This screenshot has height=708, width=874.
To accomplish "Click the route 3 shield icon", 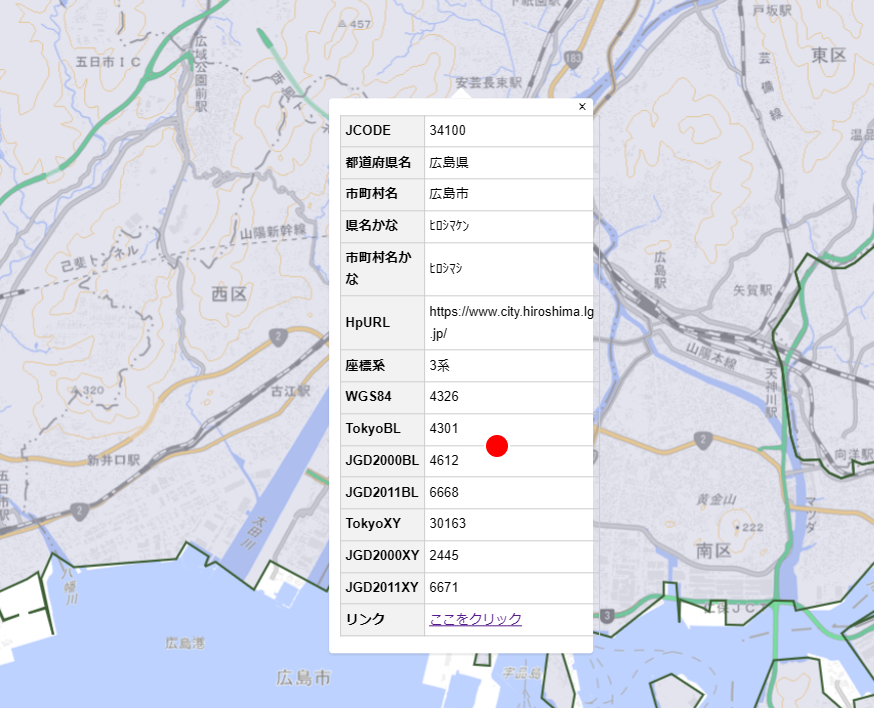I will click(607, 614).
